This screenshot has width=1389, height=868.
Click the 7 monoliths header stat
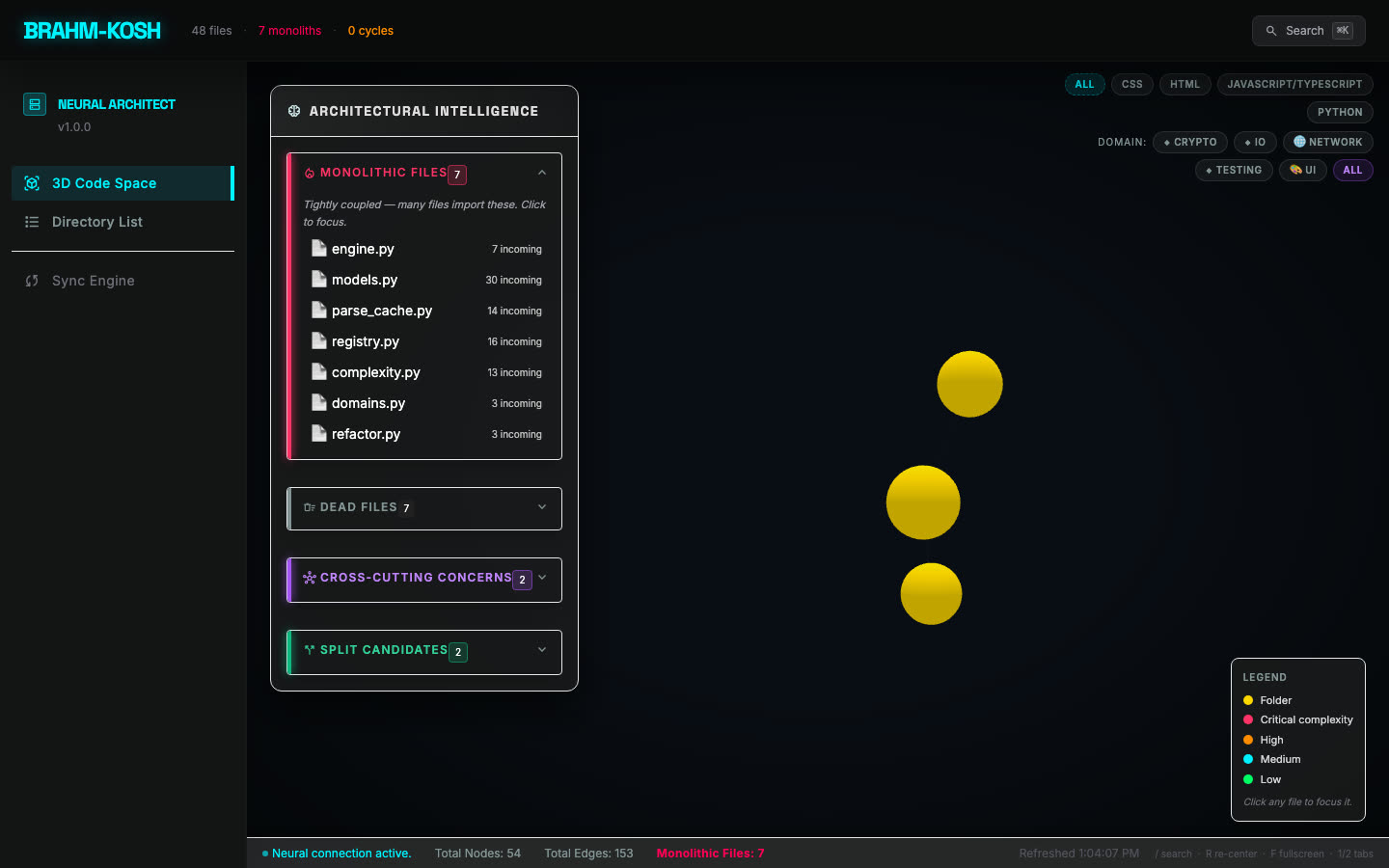289,31
